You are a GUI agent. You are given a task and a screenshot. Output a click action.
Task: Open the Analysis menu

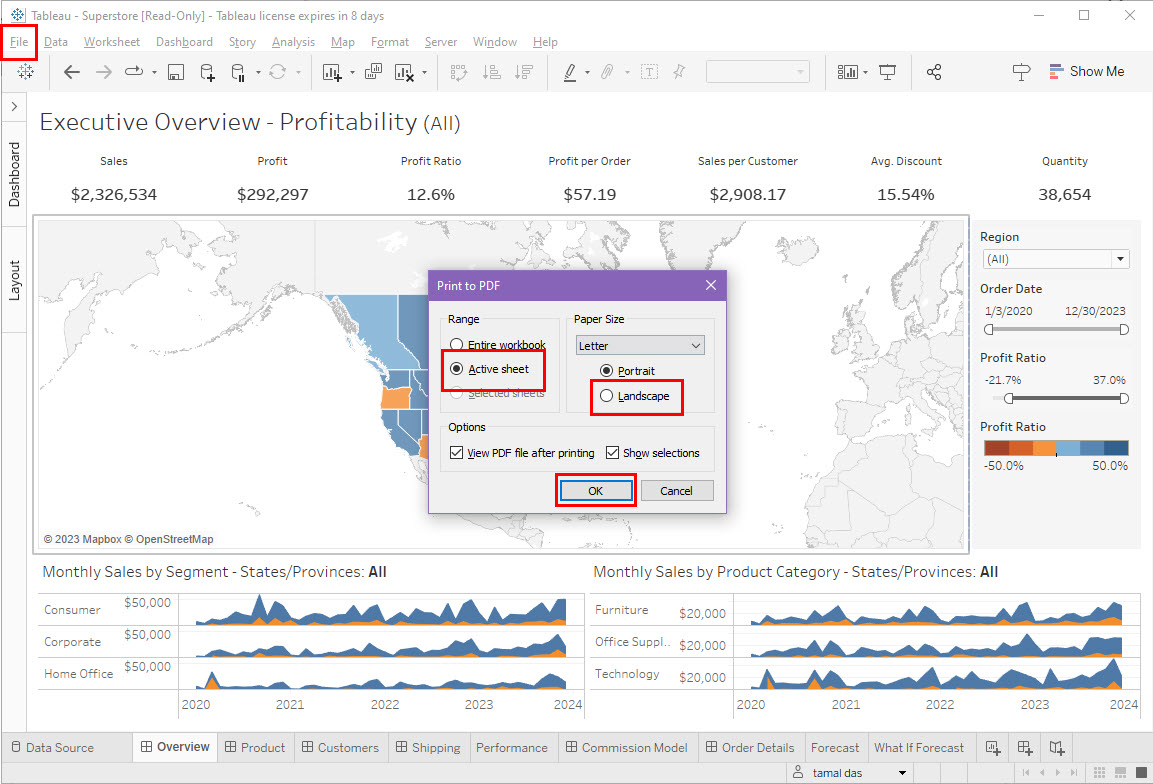[293, 42]
